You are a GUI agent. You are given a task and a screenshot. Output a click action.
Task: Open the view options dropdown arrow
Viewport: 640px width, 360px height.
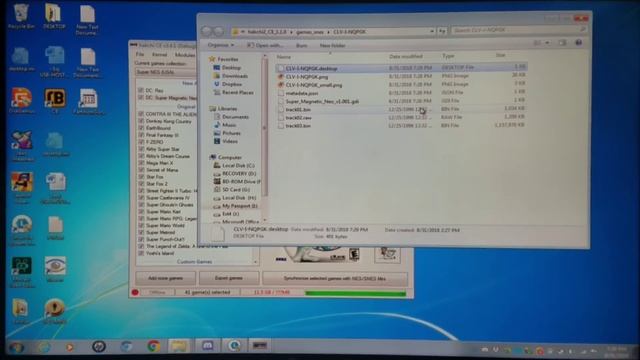(x=547, y=42)
